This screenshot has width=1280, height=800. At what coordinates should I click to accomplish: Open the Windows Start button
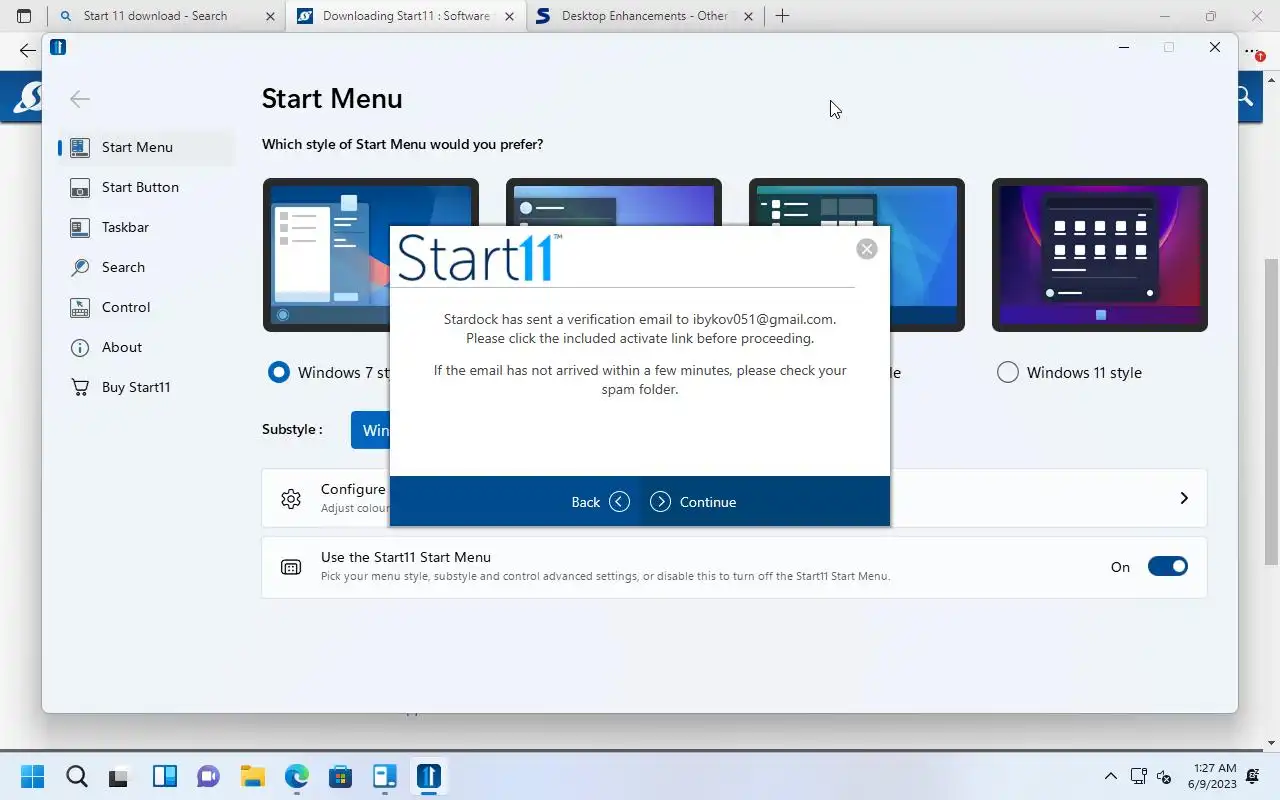click(32, 777)
